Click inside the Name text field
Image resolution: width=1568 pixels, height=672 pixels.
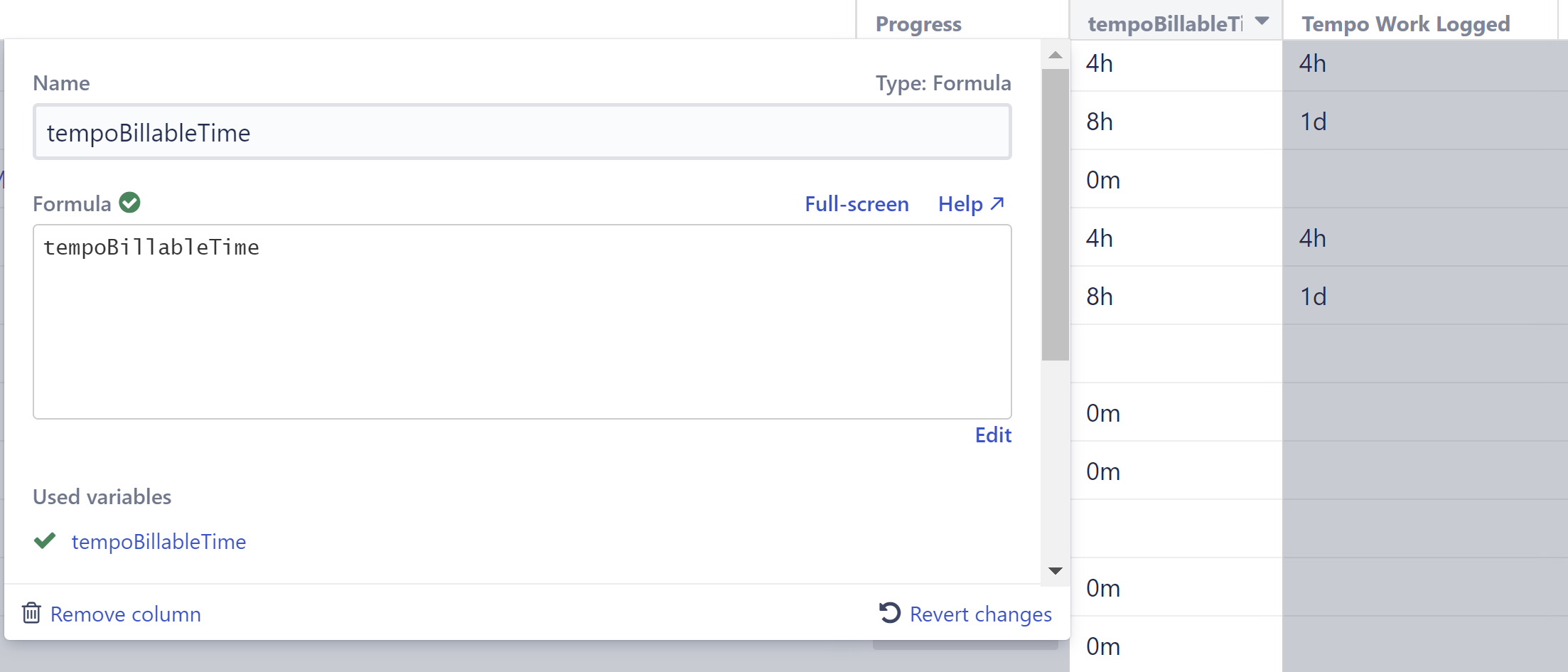[522, 132]
